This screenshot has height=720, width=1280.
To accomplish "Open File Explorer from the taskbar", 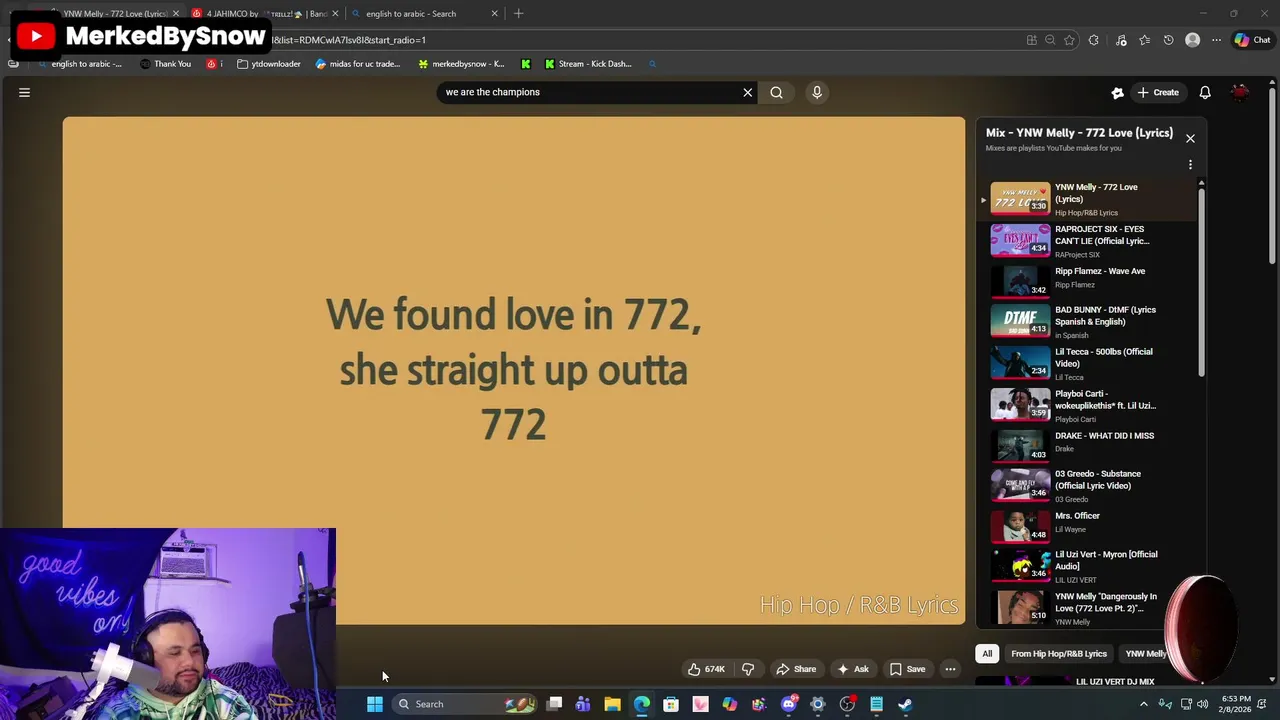I will (612, 704).
